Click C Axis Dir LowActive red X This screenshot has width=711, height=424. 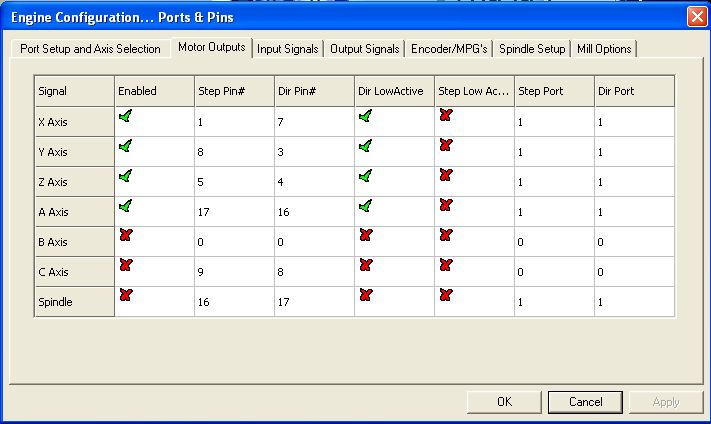365,265
